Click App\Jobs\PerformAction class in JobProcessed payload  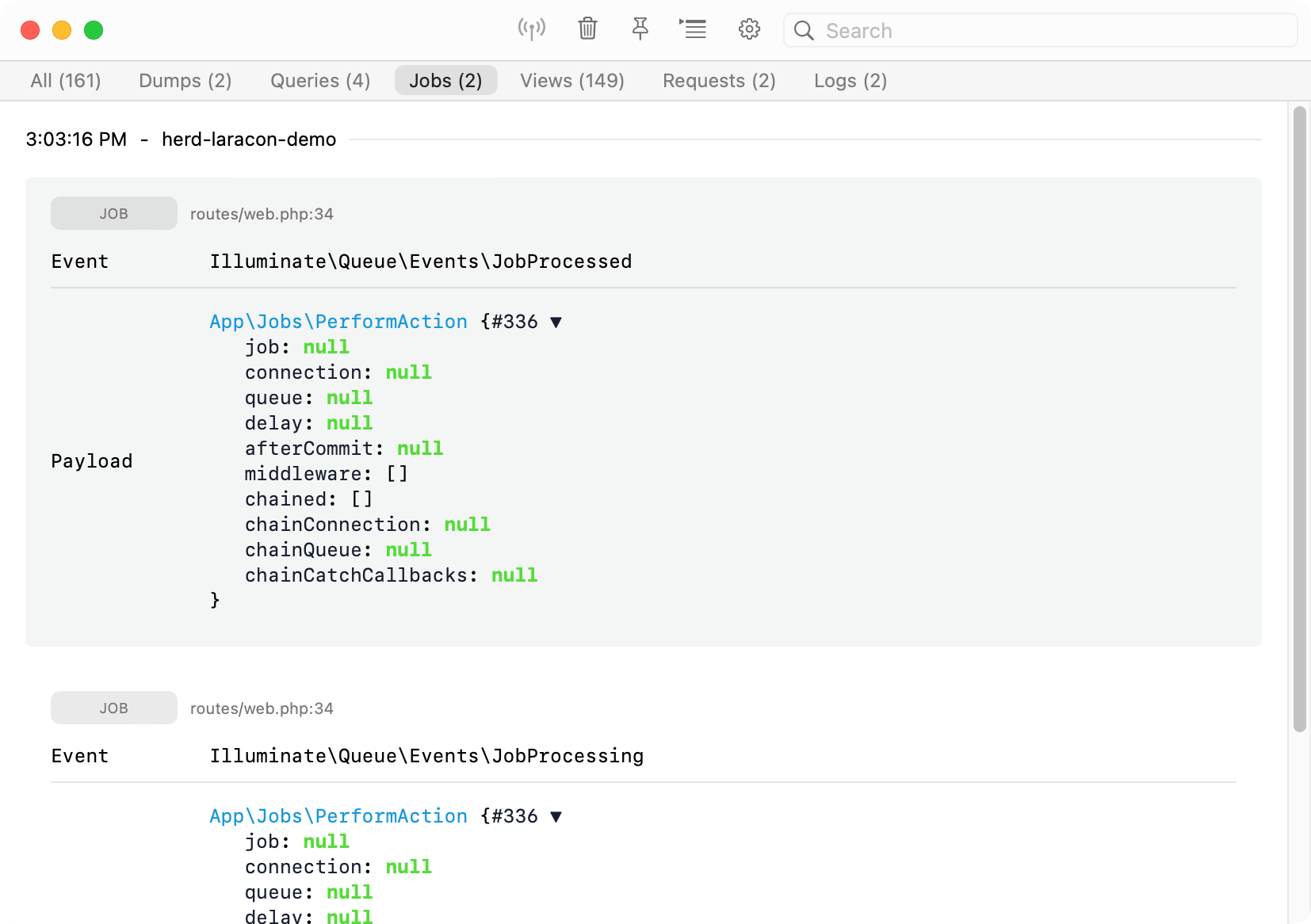(338, 322)
